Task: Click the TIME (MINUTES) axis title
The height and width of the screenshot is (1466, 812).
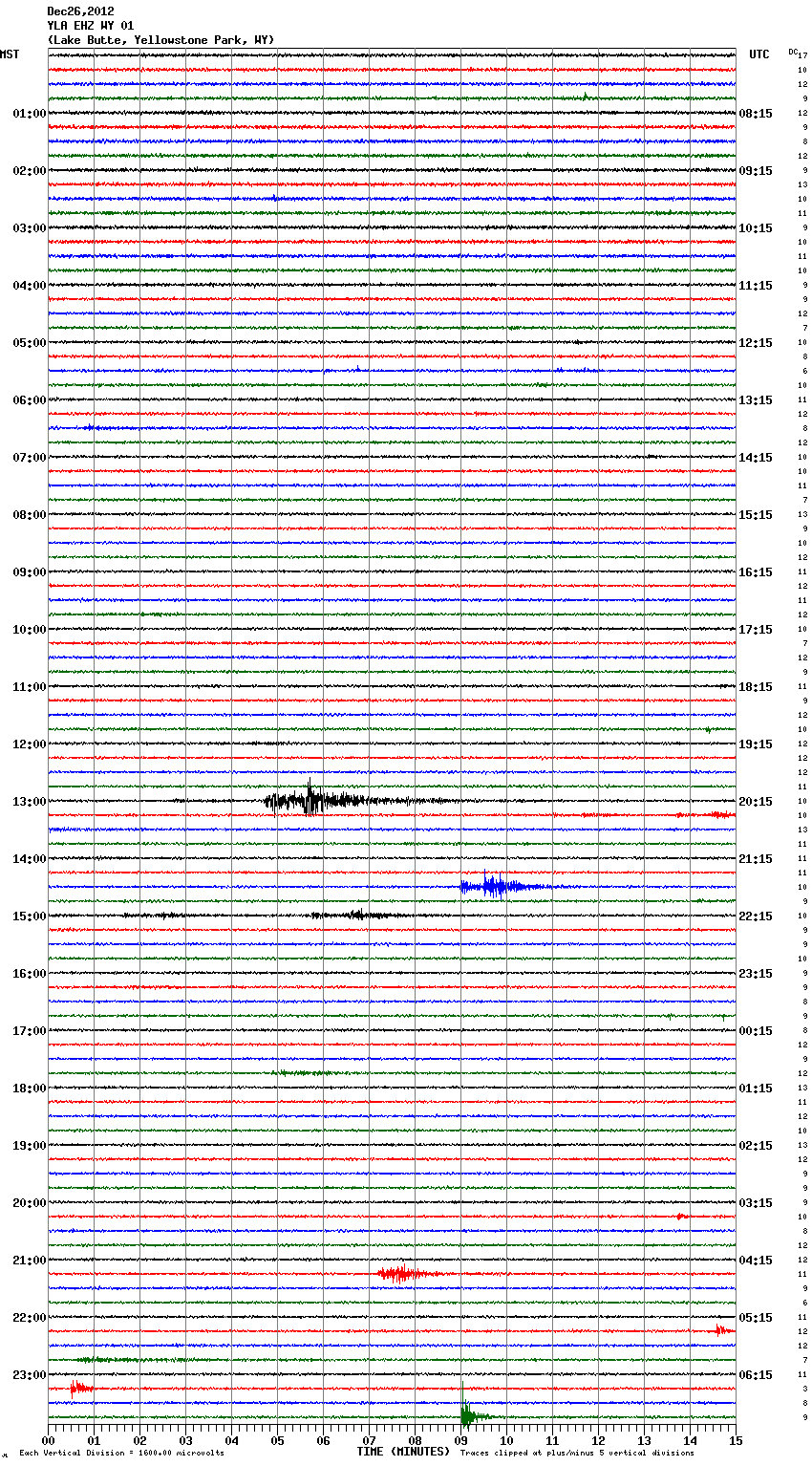Action: click(x=403, y=1452)
